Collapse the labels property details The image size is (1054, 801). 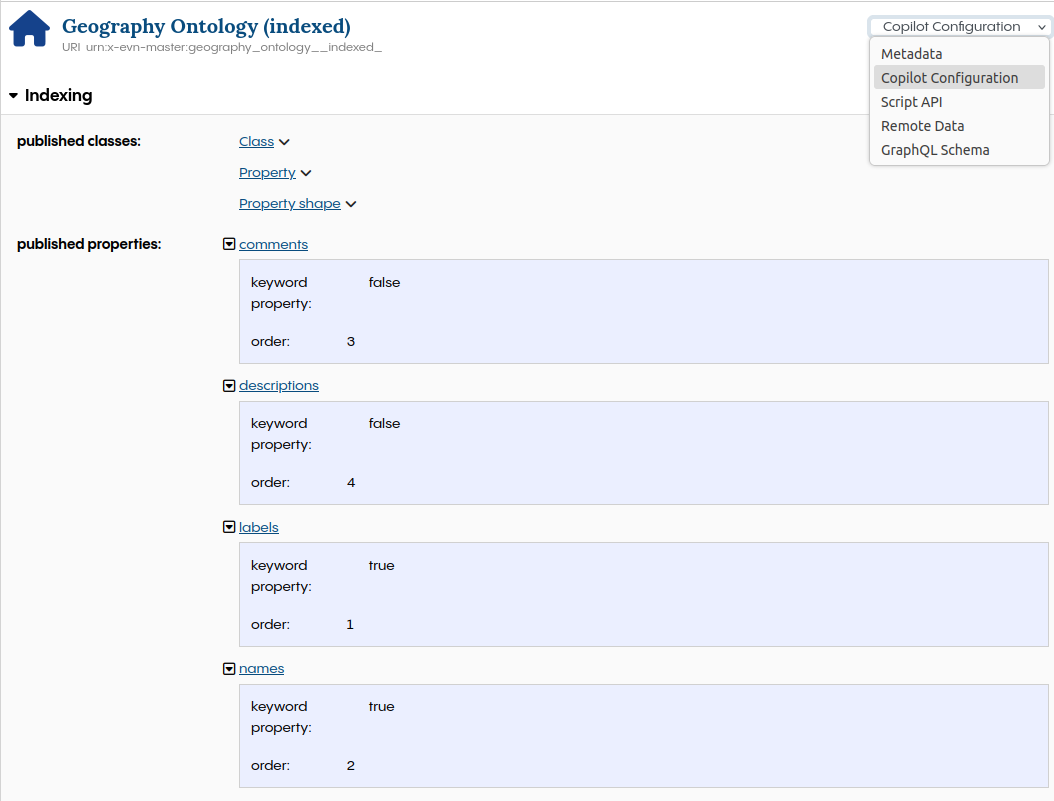tap(229, 527)
